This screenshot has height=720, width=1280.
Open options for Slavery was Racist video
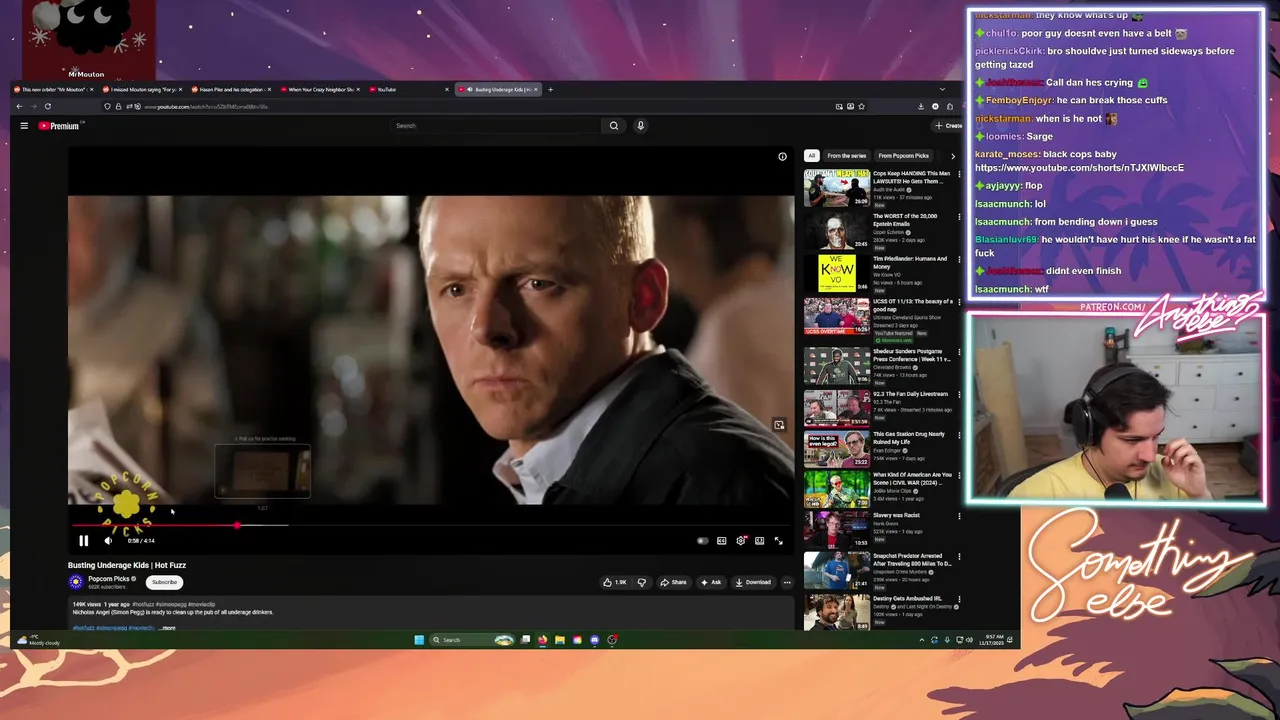click(959, 517)
